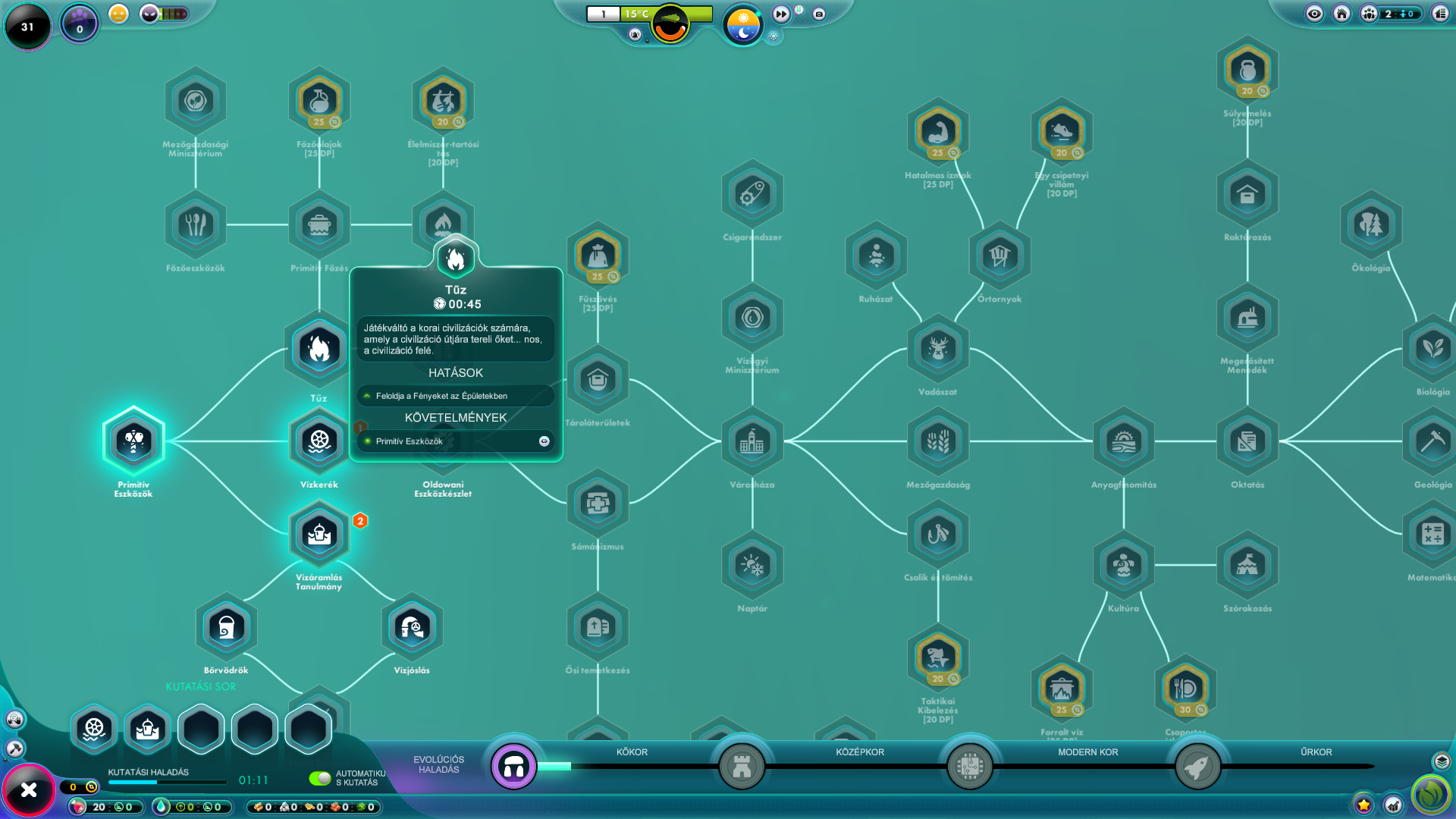1456x819 pixels.
Task: Open the Bőrvödrök research node
Action: [x=226, y=627]
